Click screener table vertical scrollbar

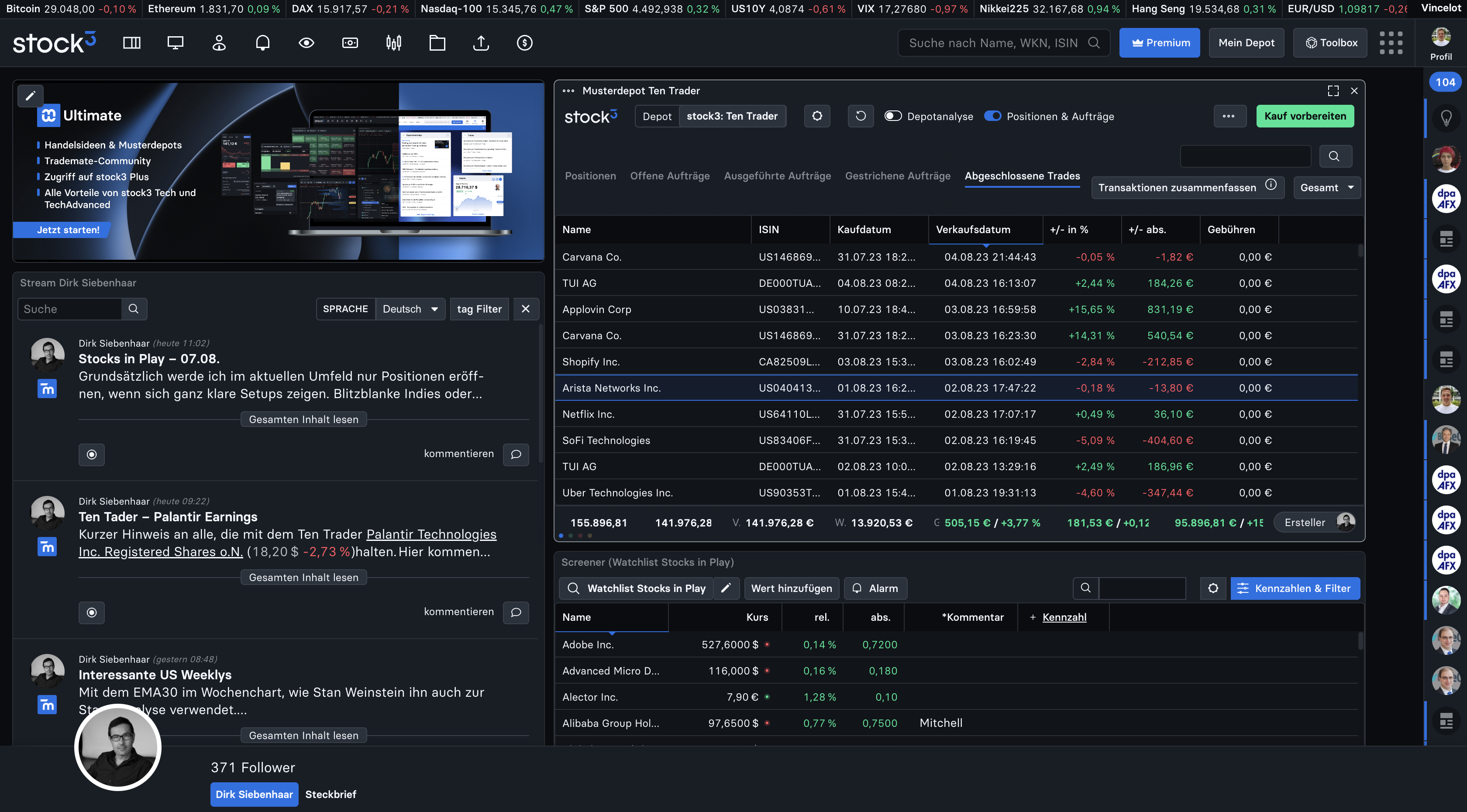coord(1360,640)
